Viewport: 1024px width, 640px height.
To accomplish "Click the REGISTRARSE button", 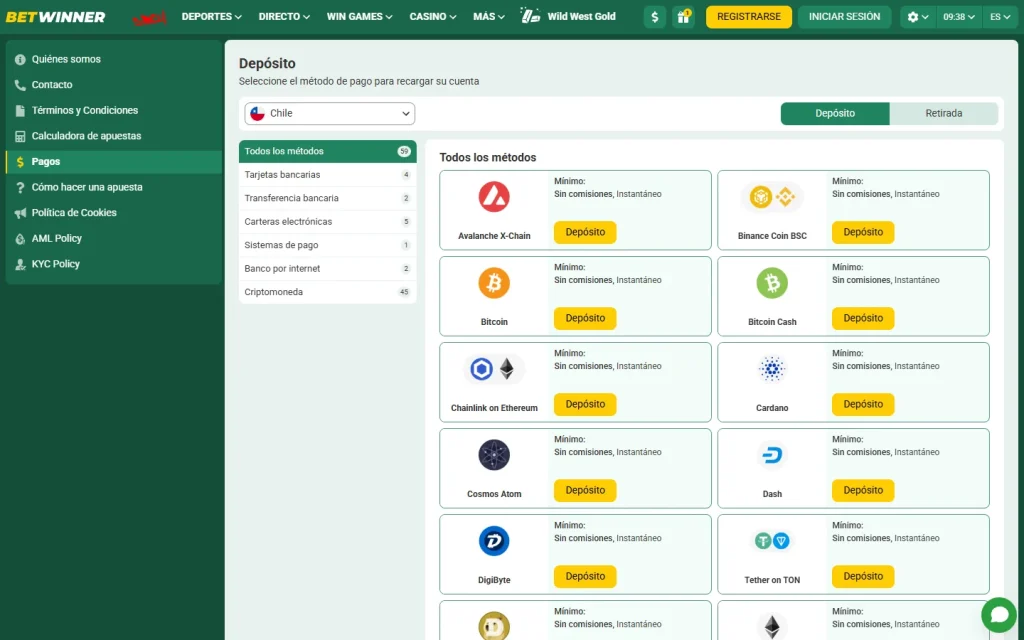I will (x=748, y=17).
